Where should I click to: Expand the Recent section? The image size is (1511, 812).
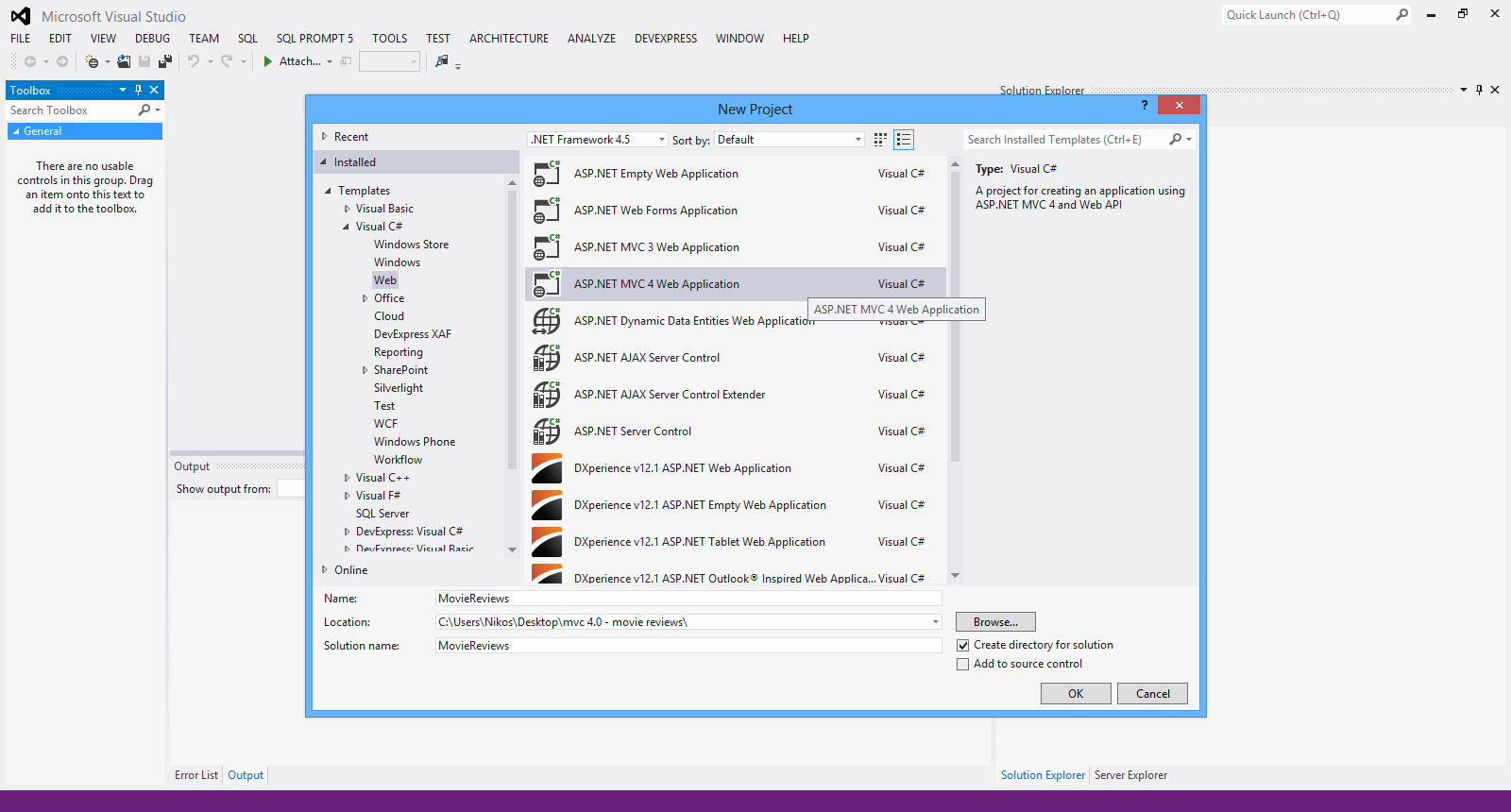[325, 137]
